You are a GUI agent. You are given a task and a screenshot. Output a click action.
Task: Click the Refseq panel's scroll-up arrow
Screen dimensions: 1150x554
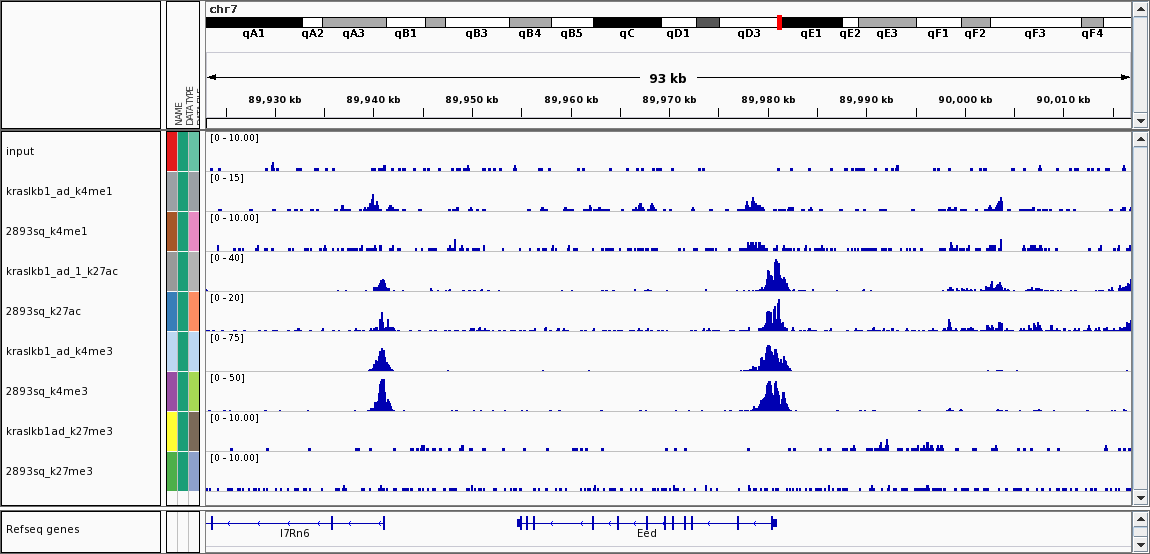tap(1141, 519)
